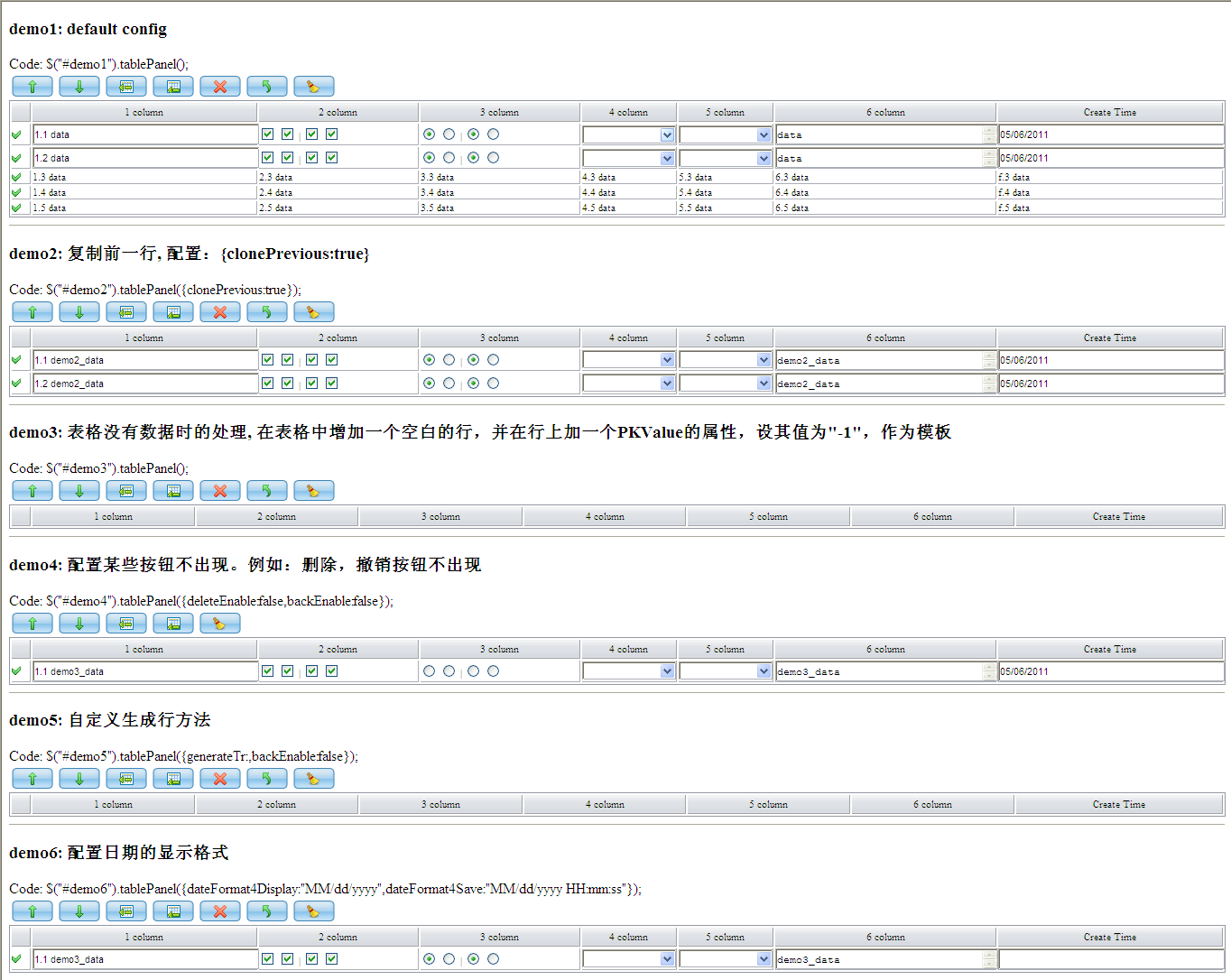The width and height of the screenshot is (1231, 980).
Task: Toggle the second checkbox in the 1.1 demo2_data row
Action: coord(288,360)
